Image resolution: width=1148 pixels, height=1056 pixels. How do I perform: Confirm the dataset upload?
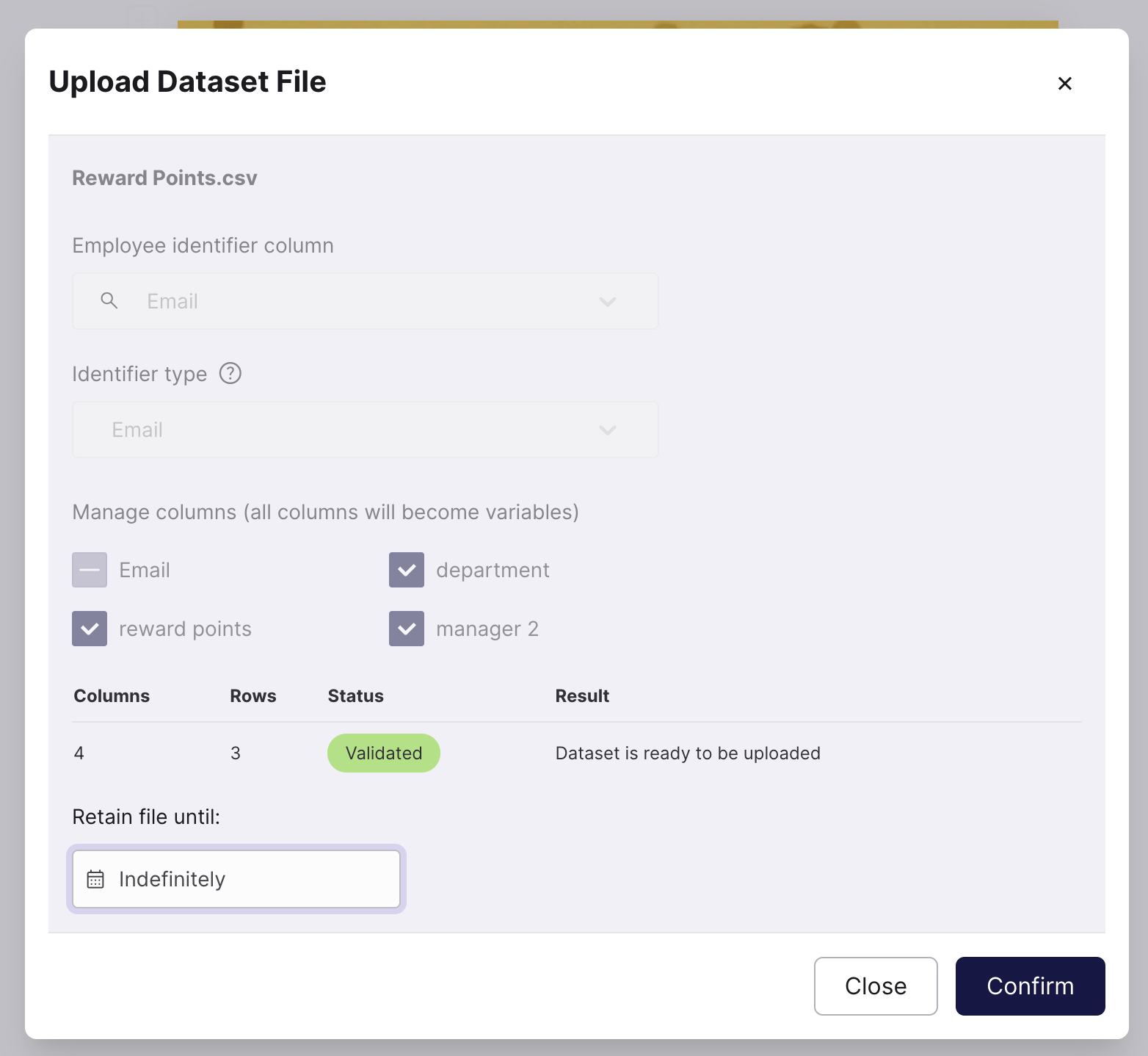(1031, 986)
